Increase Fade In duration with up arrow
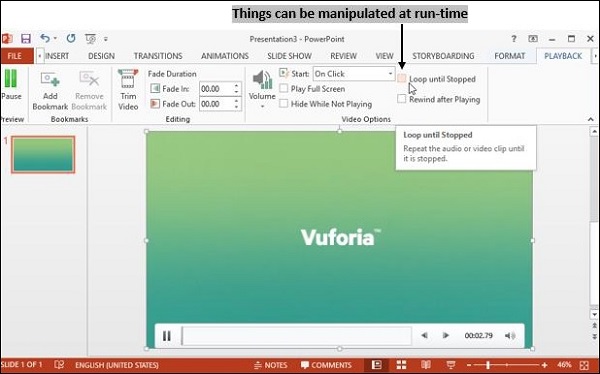The width and height of the screenshot is (600, 374). [236, 86]
